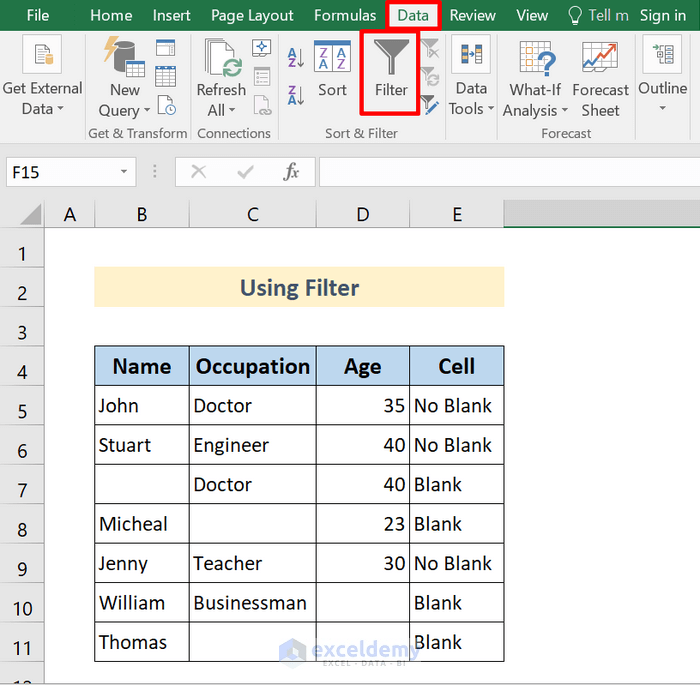700x685 pixels.
Task: Sort Z to A descending
Action: [296, 95]
